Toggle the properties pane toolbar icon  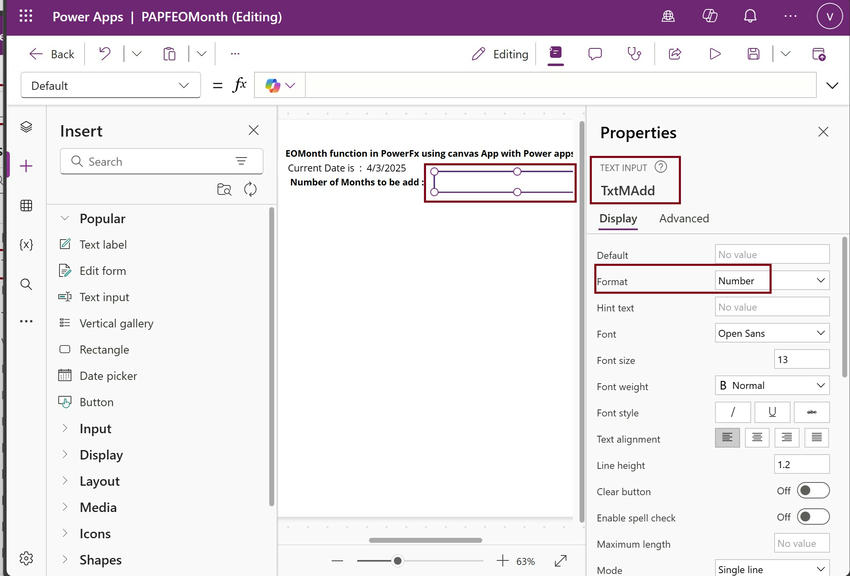[556, 53]
